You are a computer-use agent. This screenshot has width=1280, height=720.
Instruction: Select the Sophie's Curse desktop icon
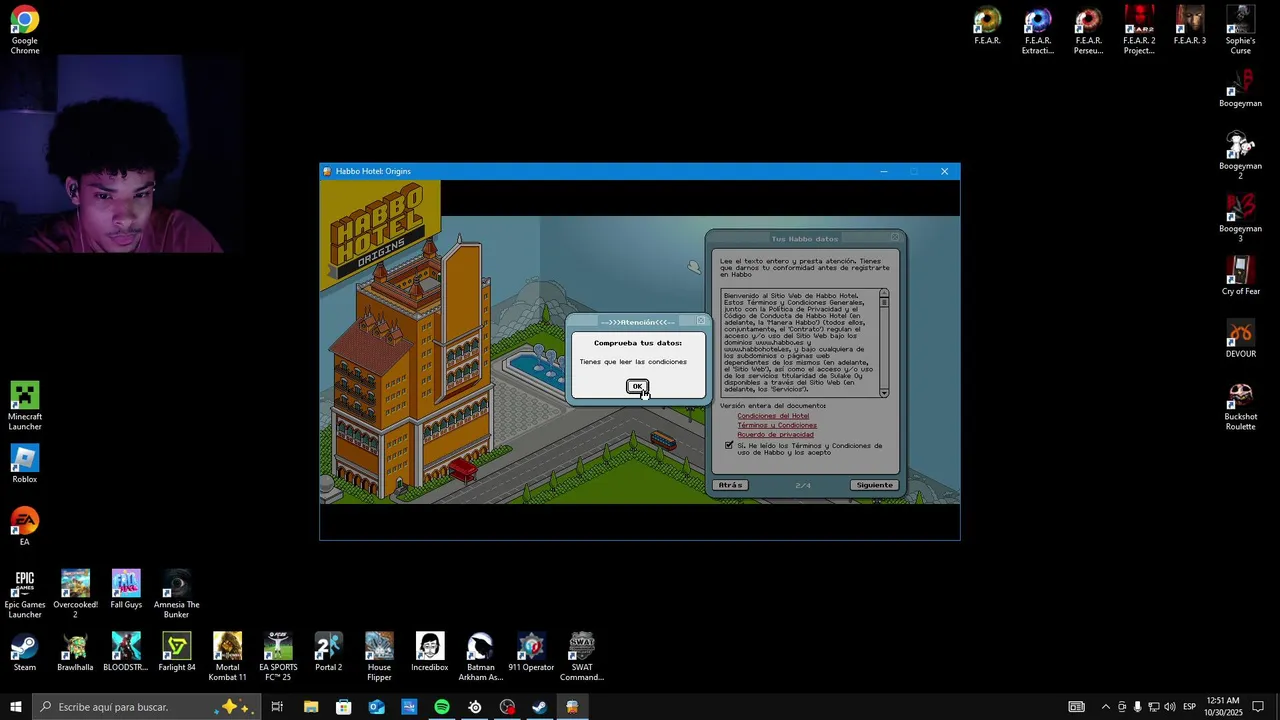coord(1240,30)
